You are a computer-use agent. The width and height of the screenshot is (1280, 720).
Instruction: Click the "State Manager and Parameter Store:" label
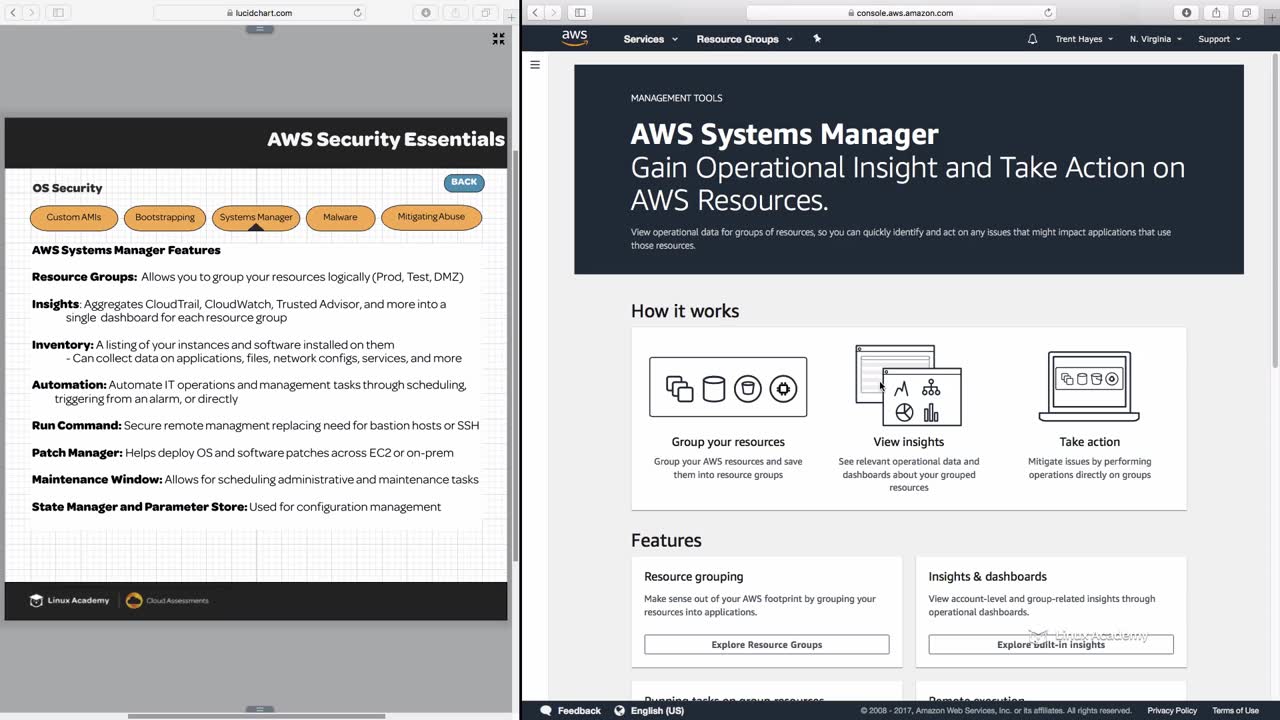tap(139, 507)
